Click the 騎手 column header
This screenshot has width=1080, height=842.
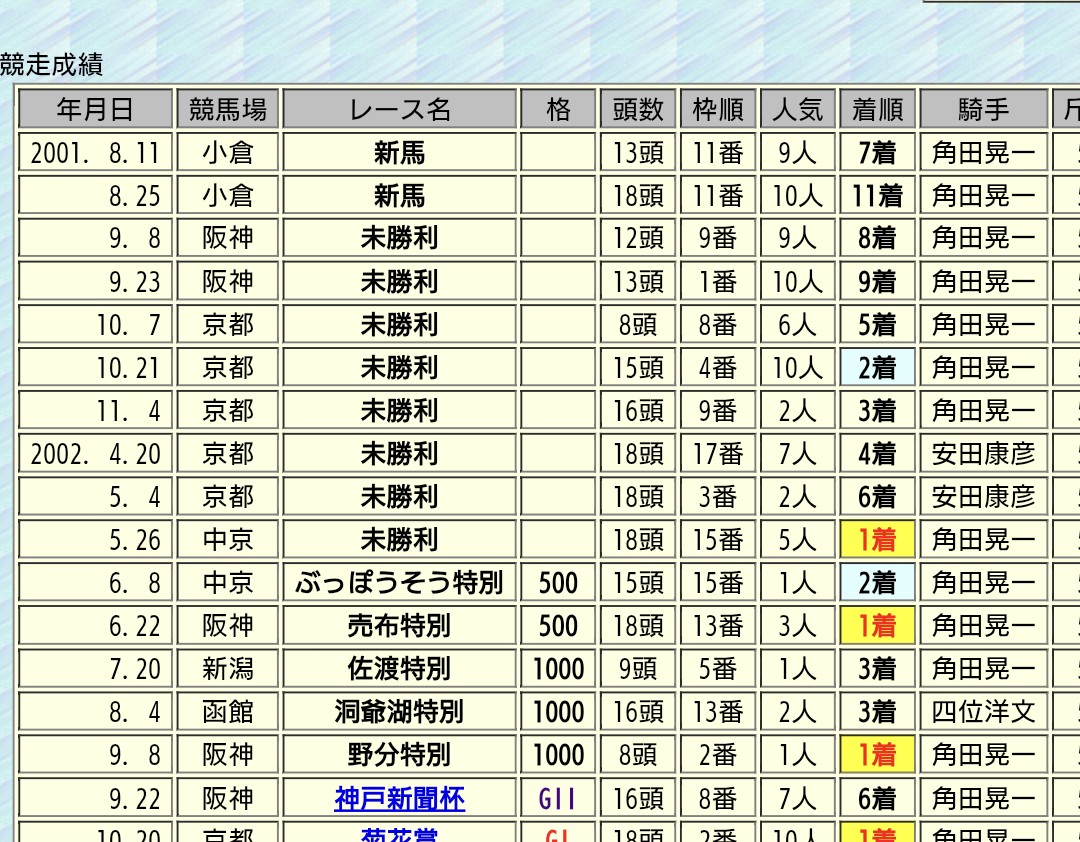[x=983, y=109]
